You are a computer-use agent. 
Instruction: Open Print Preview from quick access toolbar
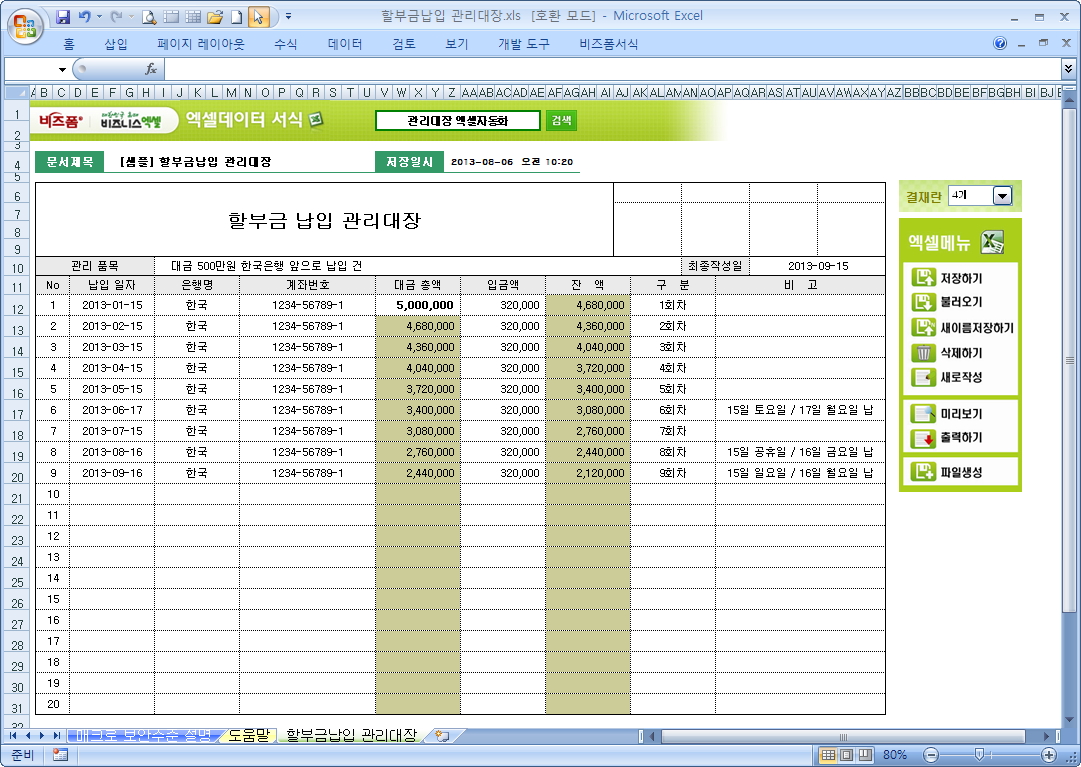tap(149, 17)
